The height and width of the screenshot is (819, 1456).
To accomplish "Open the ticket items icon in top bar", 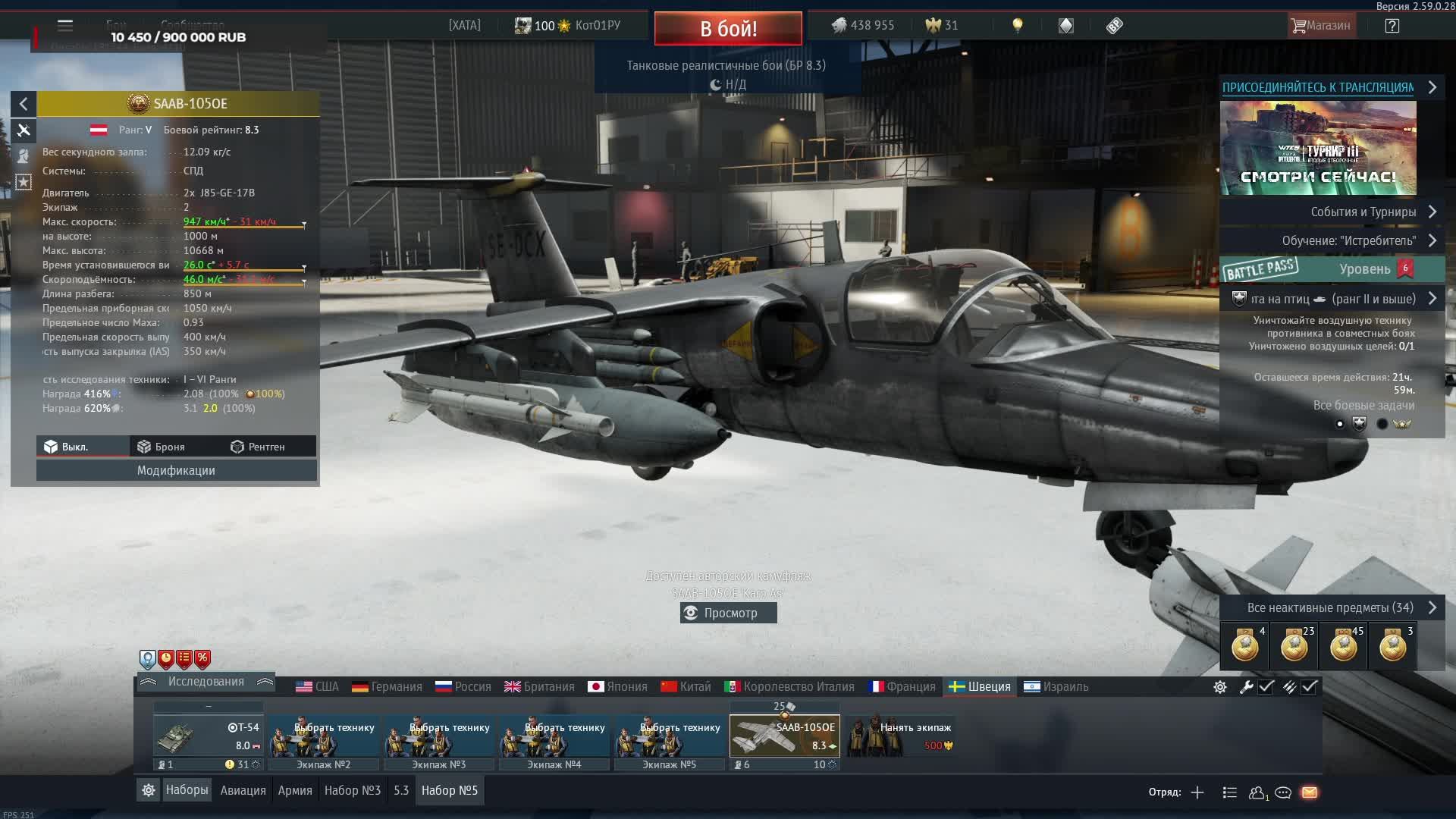I will point(1114,26).
